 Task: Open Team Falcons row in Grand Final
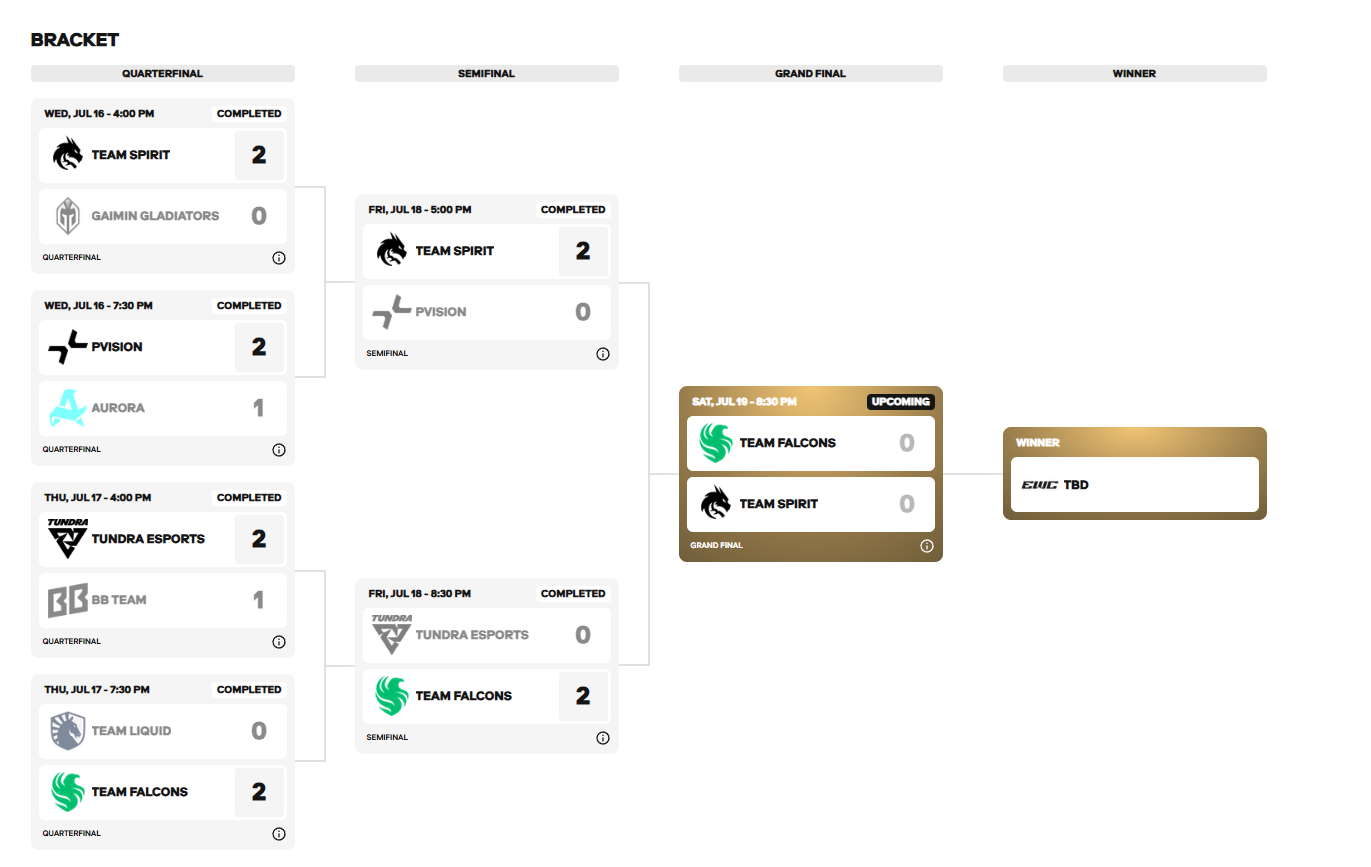tap(811, 443)
